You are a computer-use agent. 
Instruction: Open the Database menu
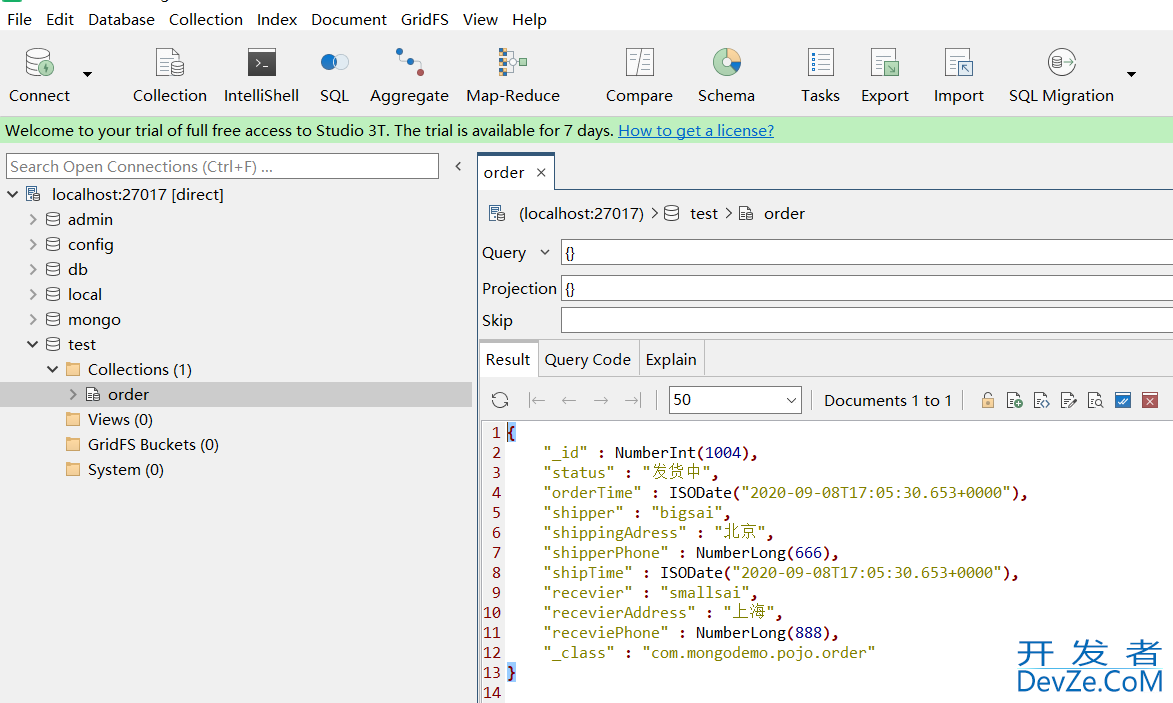(x=121, y=19)
